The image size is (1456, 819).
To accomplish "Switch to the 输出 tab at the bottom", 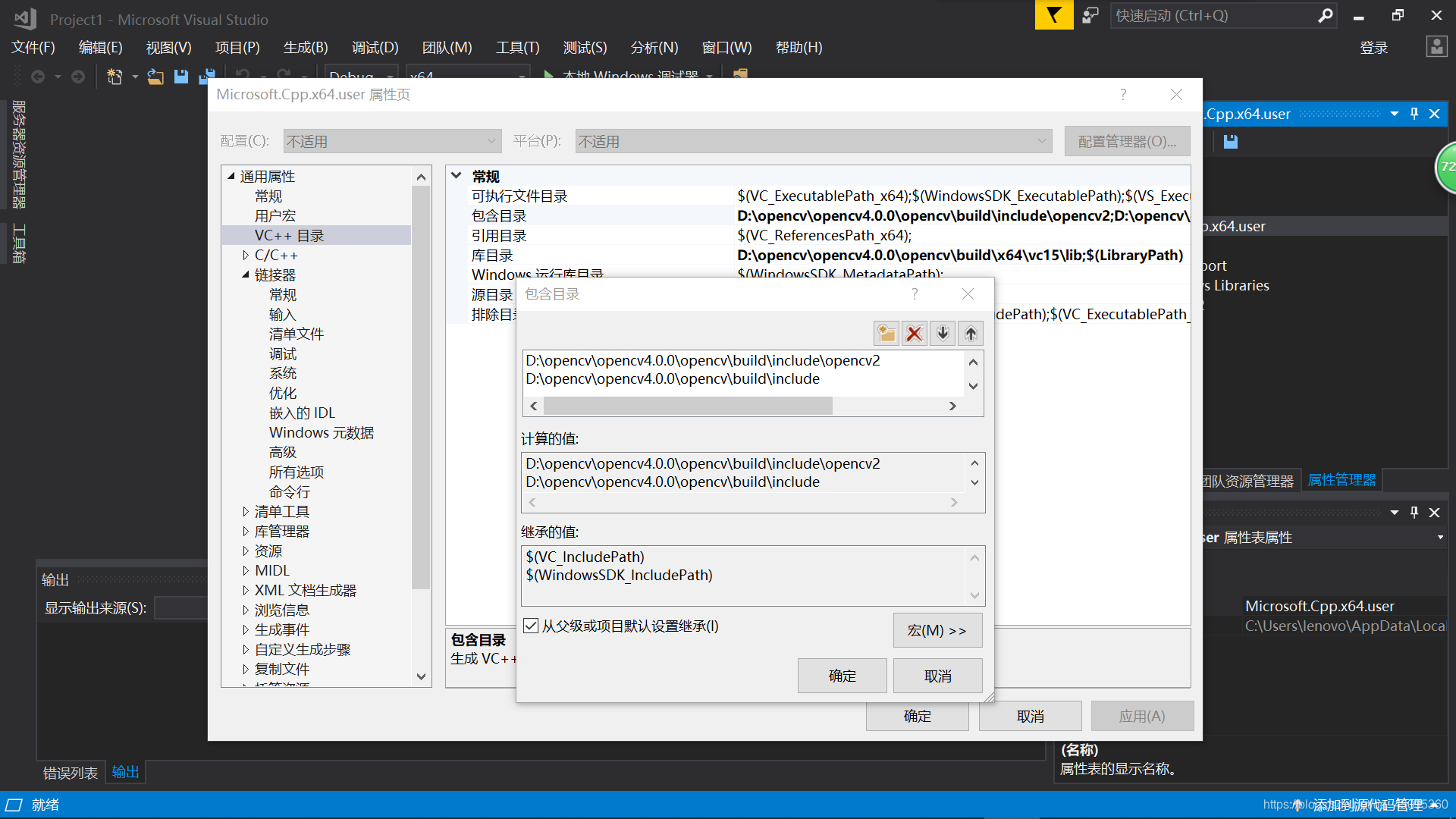I will coord(125,772).
